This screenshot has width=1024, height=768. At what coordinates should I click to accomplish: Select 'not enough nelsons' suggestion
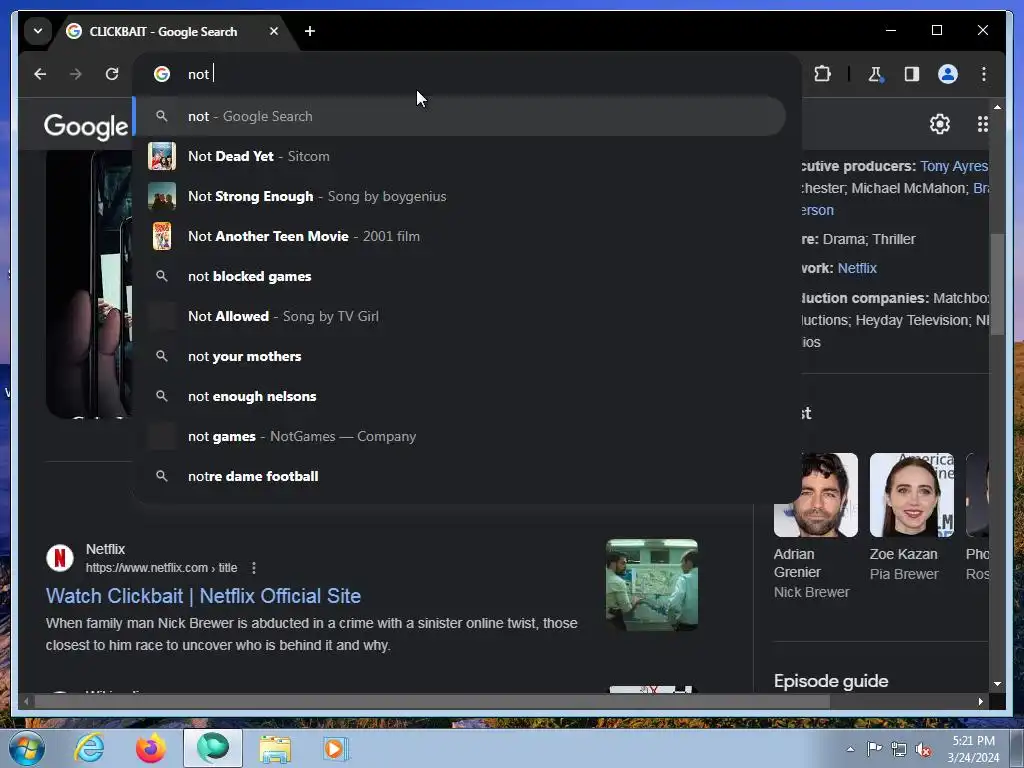[459, 396]
